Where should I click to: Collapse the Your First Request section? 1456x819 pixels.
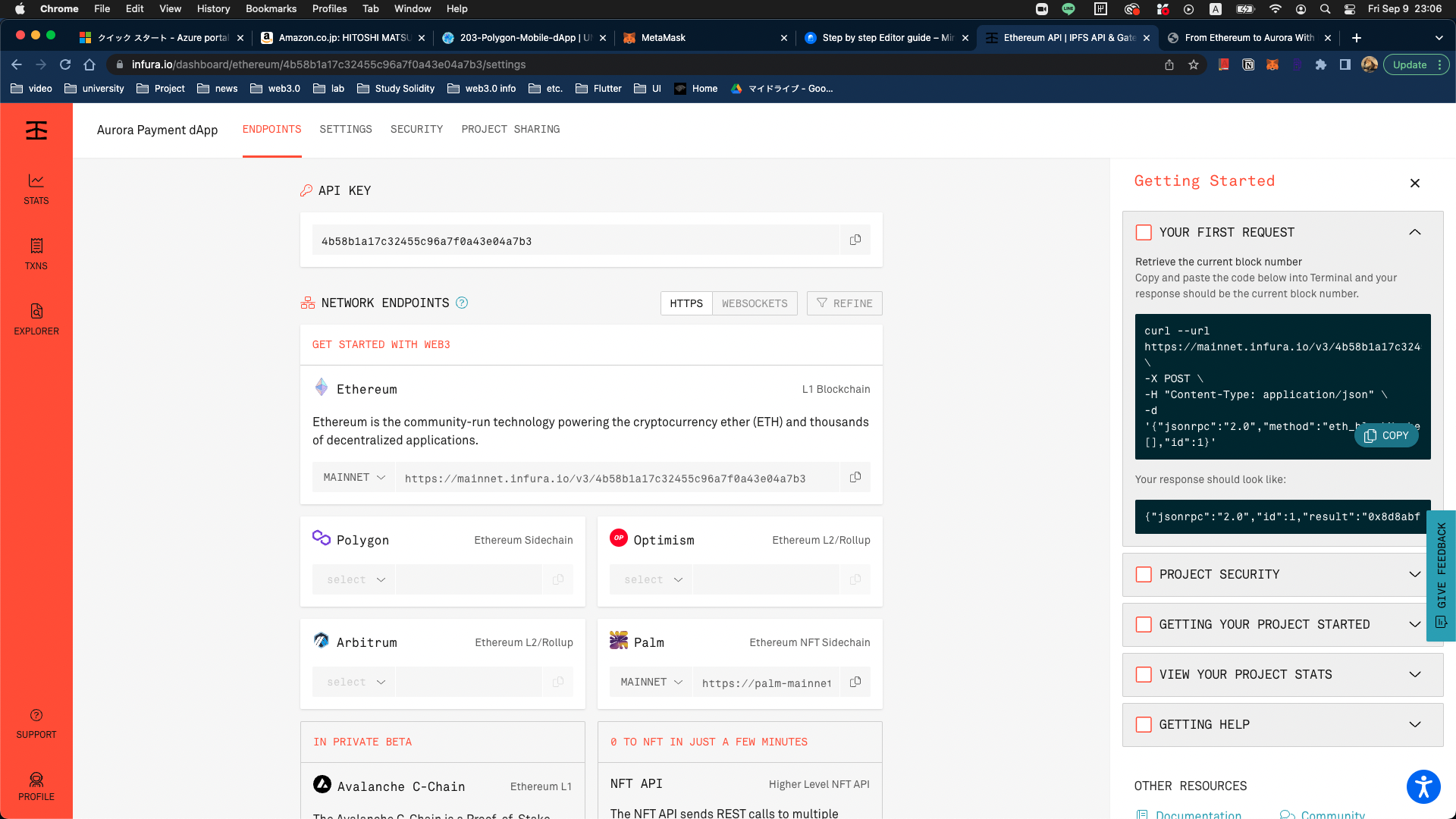pos(1415,232)
